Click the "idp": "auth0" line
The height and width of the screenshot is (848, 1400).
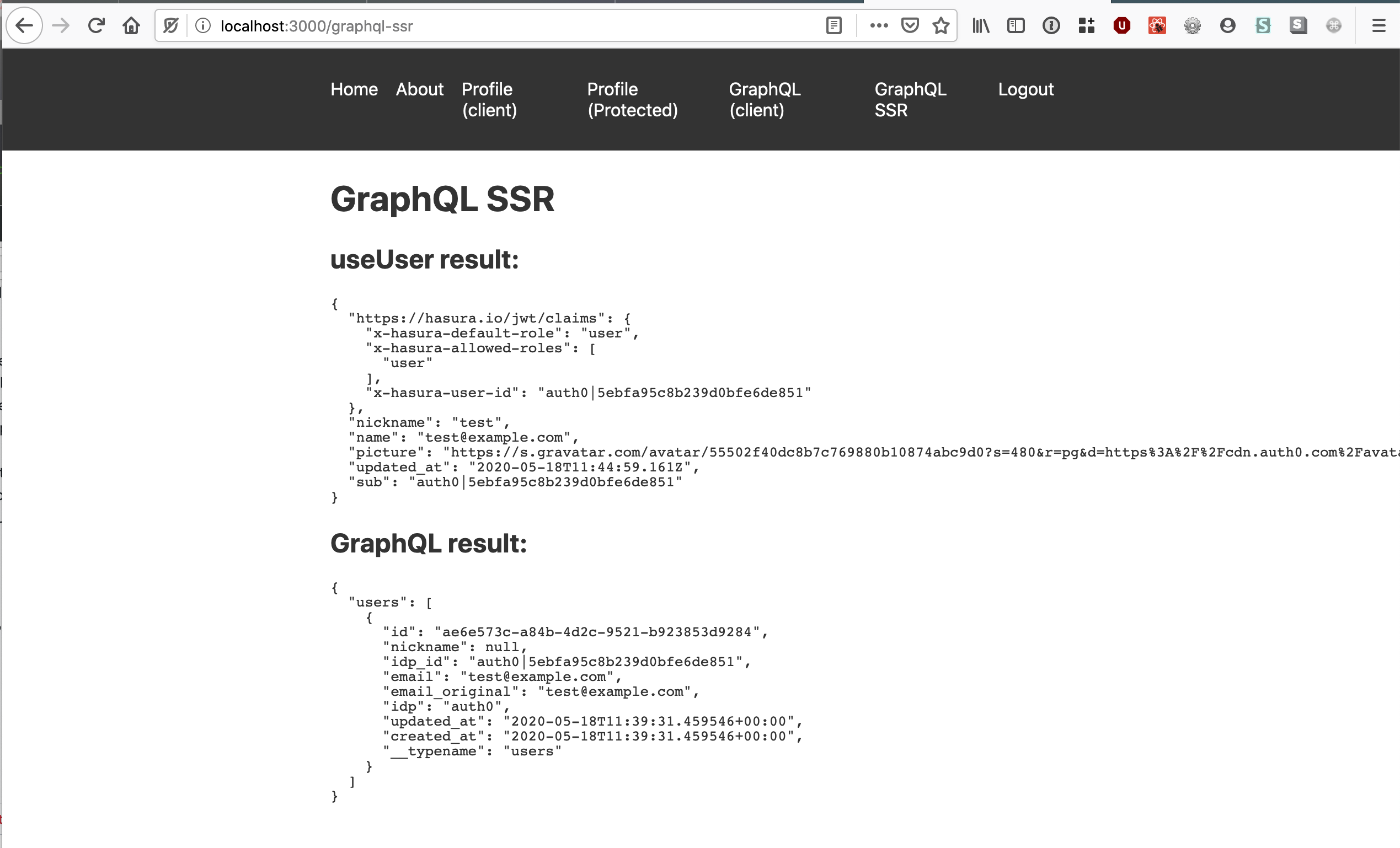click(447, 706)
